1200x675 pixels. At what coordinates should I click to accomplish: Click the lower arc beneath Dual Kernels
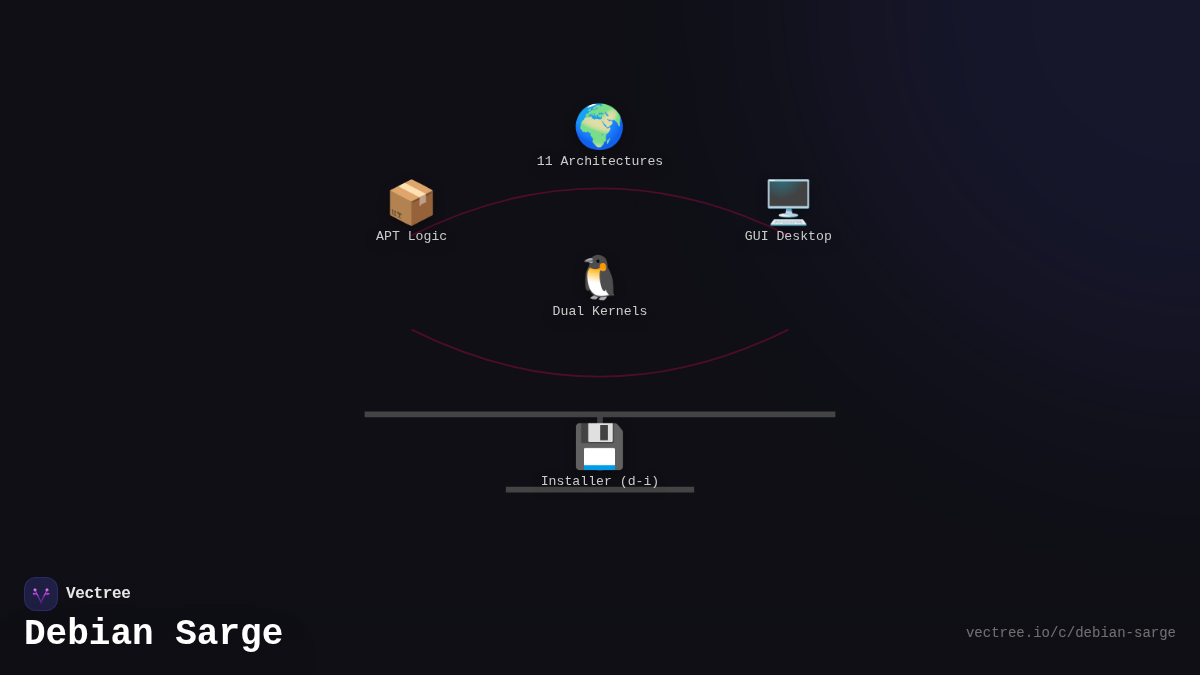coord(600,378)
